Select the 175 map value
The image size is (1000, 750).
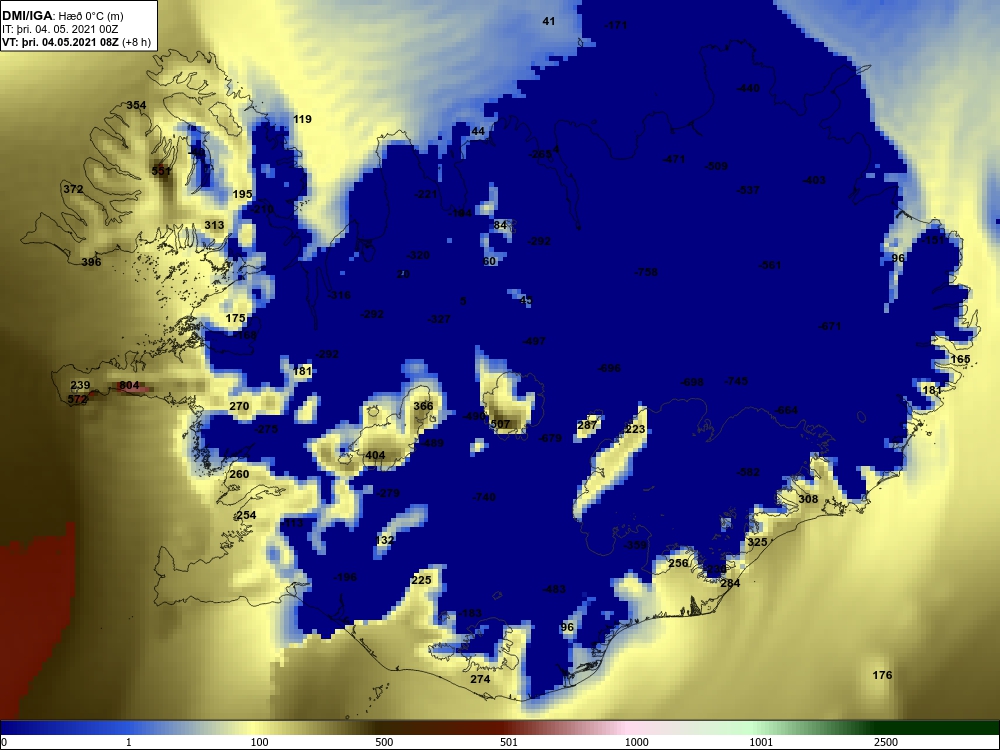tap(235, 318)
